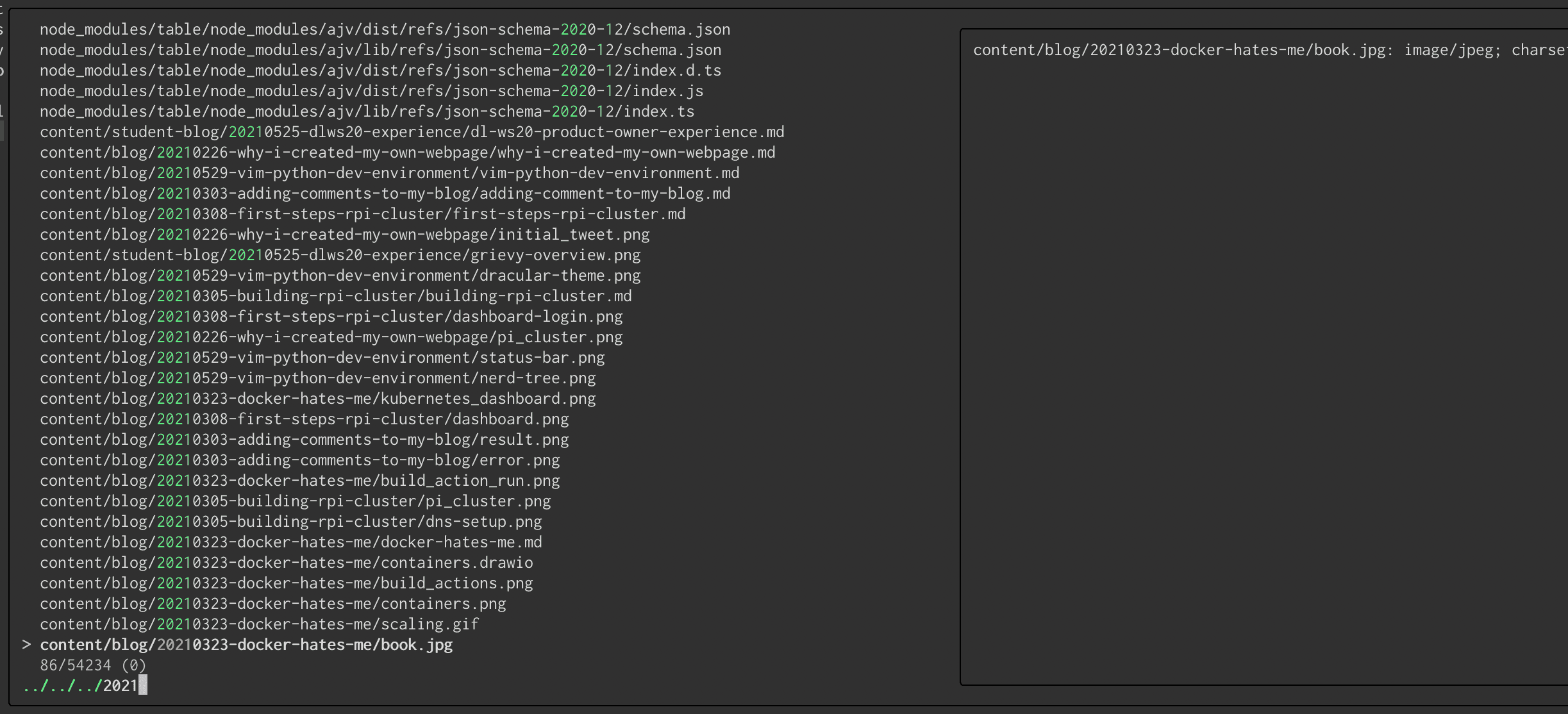The height and width of the screenshot is (714, 1568).
Task: Select status-bar.png result line
Action: 322,358
